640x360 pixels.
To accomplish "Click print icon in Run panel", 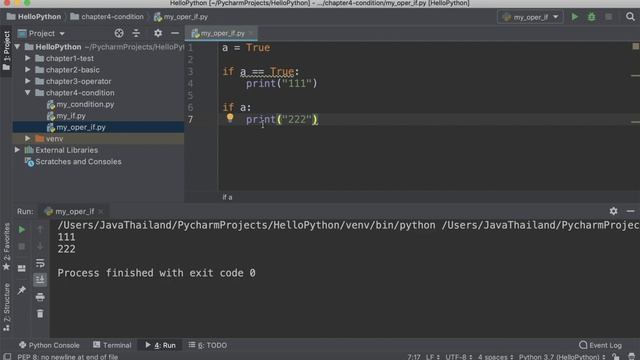I will pos(40,297).
